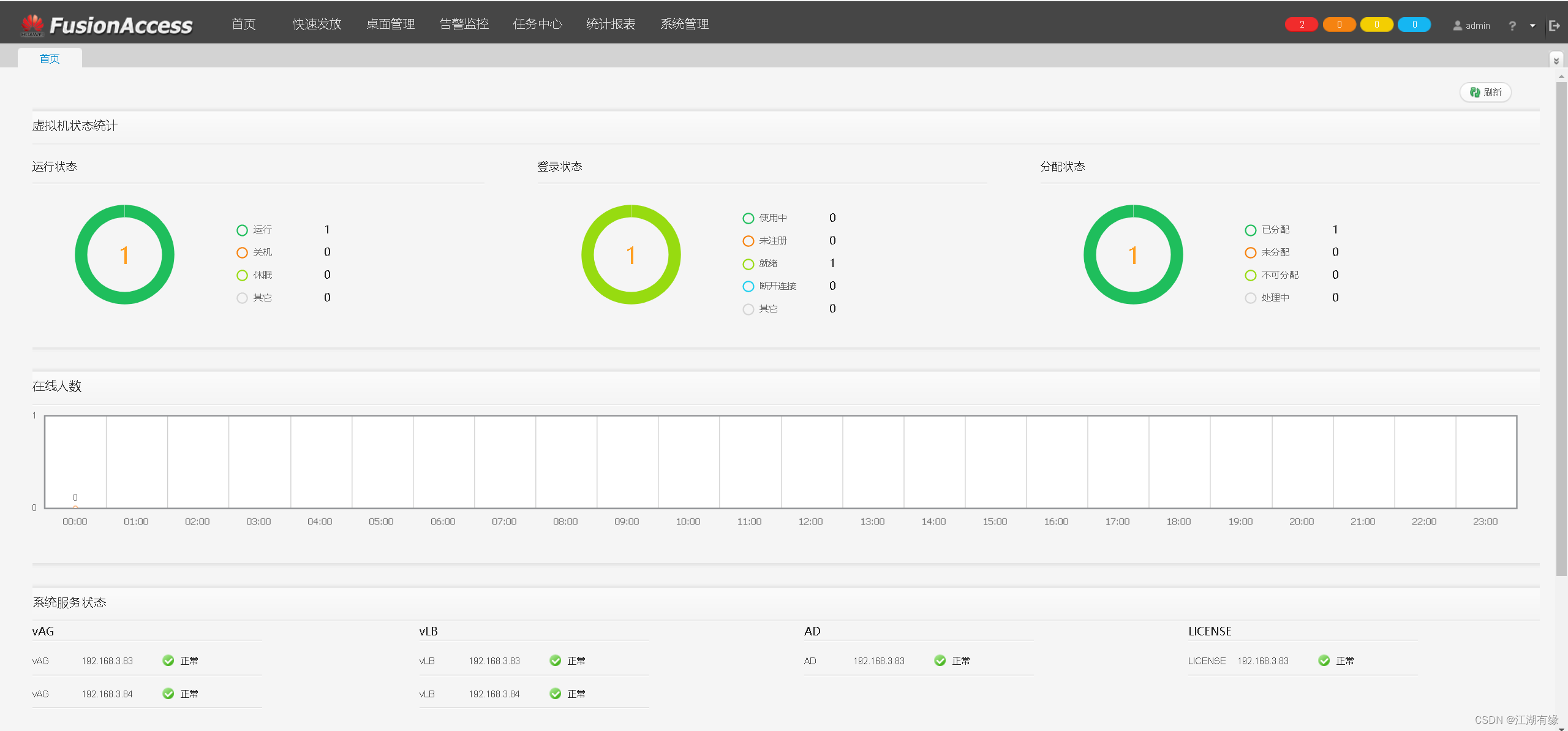This screenshot has width=1568, height=731.
Task: Expand the help dropdown arrow
Action: 1532,26
